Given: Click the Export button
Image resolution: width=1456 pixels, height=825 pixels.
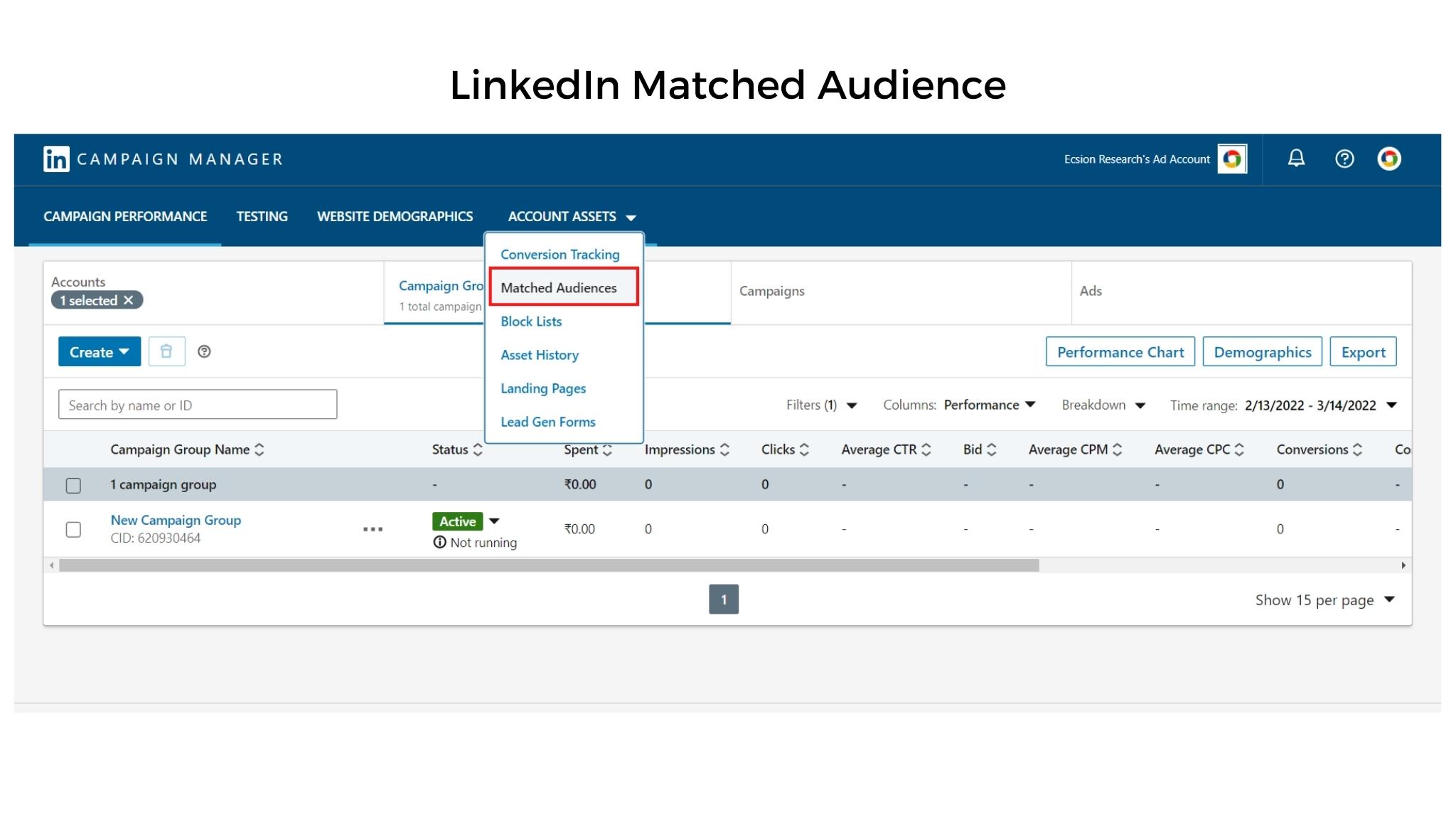Looking at the screenshot, I should click(x=1363, y=351).
